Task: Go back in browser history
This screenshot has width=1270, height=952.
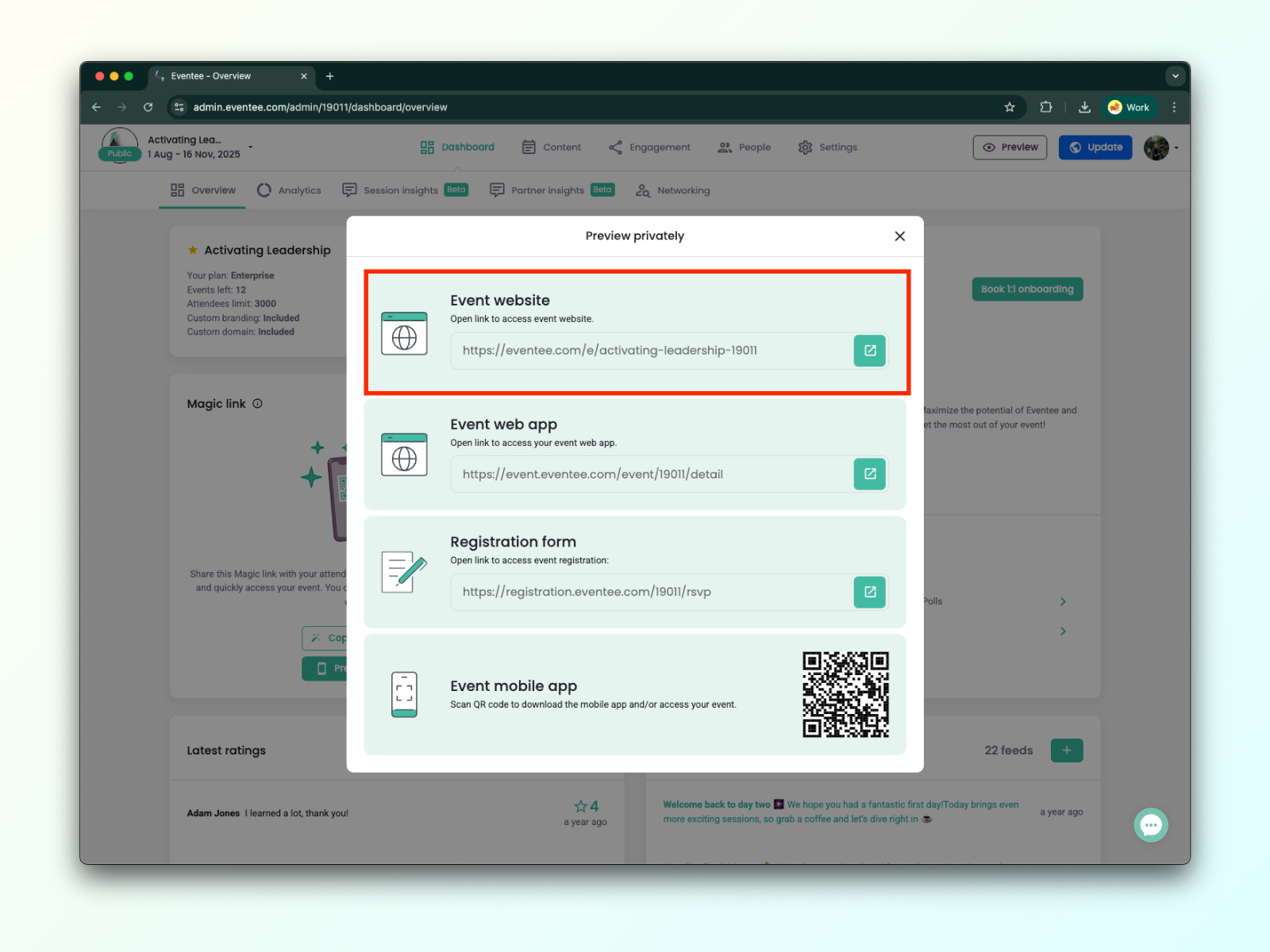Action: click(97, 107)
